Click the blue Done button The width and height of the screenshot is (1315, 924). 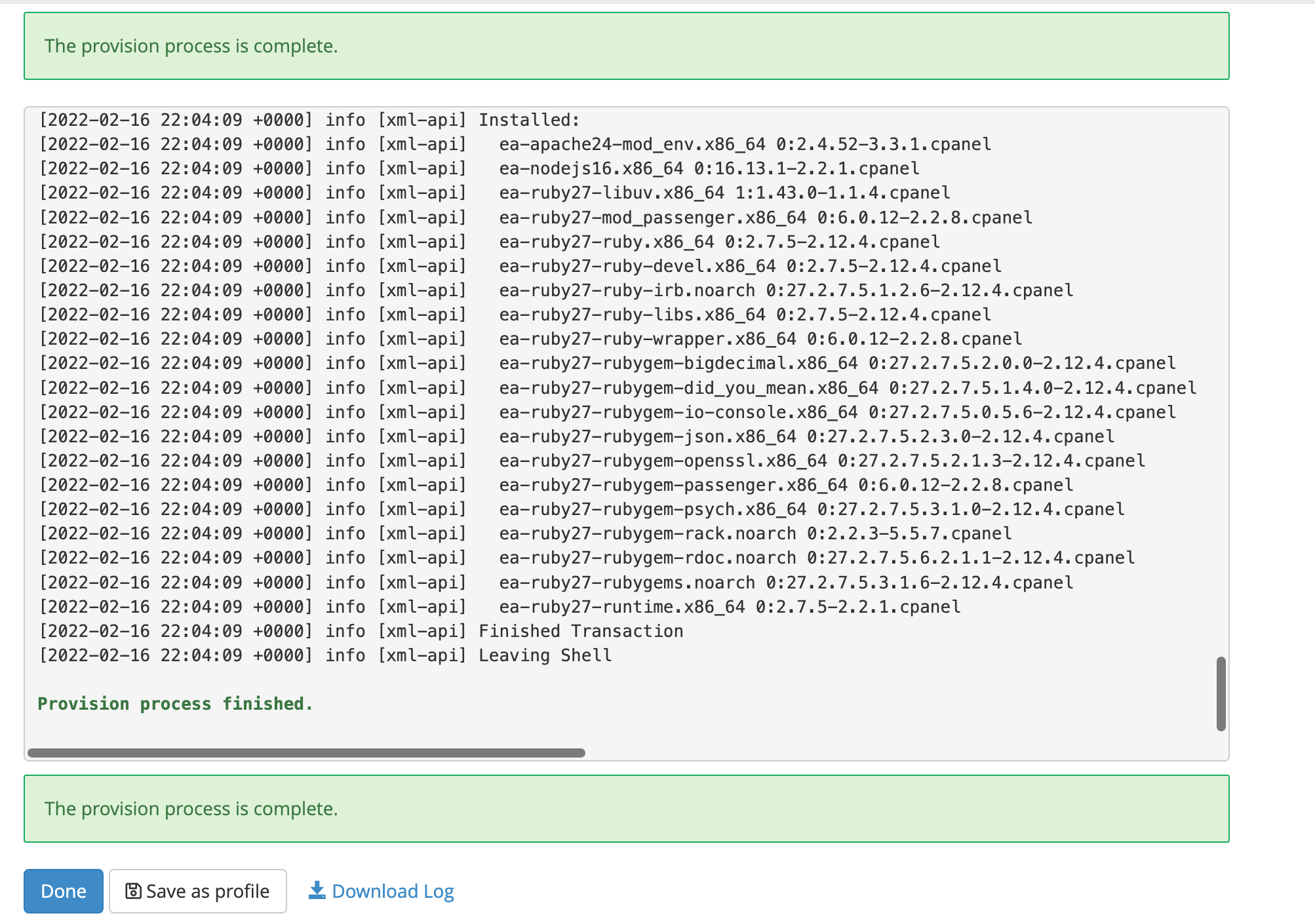tap(64, 891)
